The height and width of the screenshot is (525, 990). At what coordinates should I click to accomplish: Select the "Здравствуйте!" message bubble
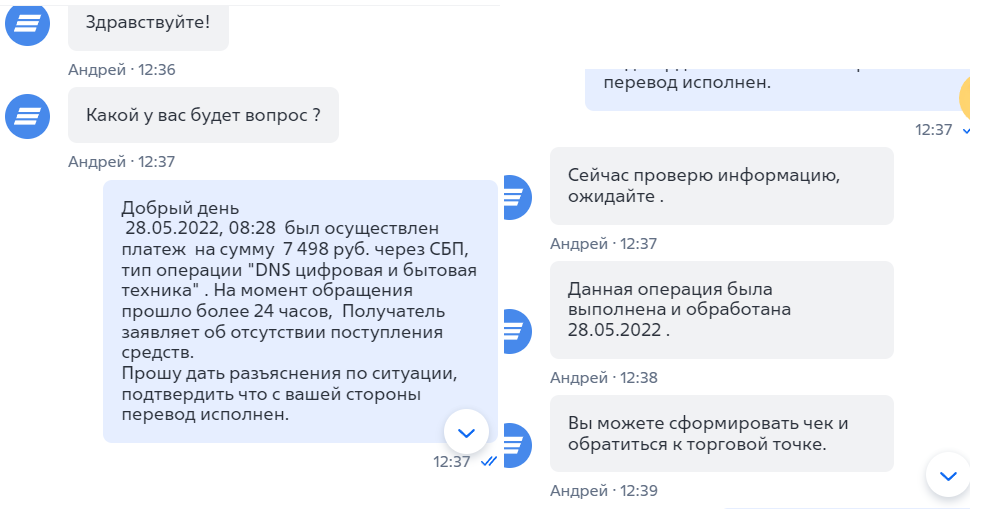[148, 22]
